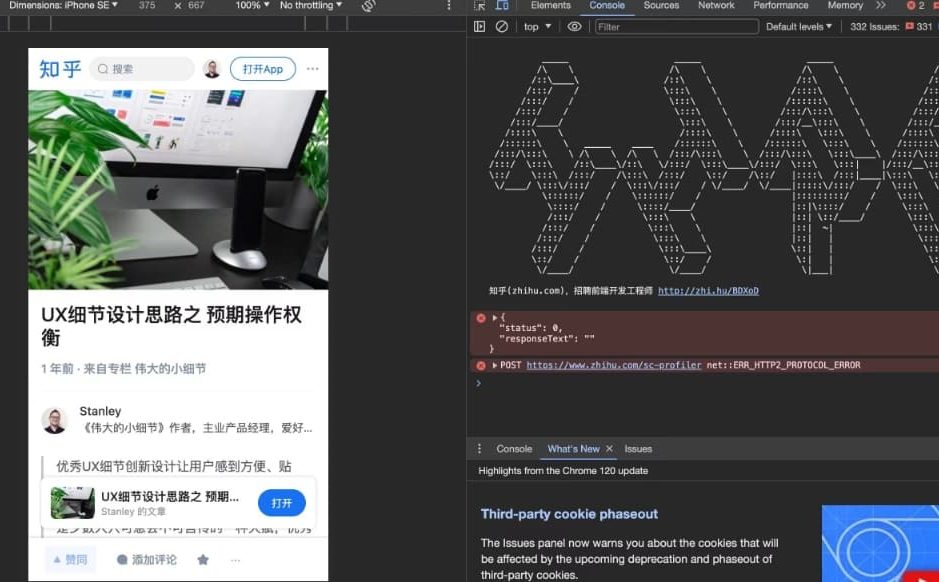Image resolution: width=939 pixels, height=582 pixels.
Task: Show more DevTools tabs with the chevron
Action: click(x=880, y=5)
